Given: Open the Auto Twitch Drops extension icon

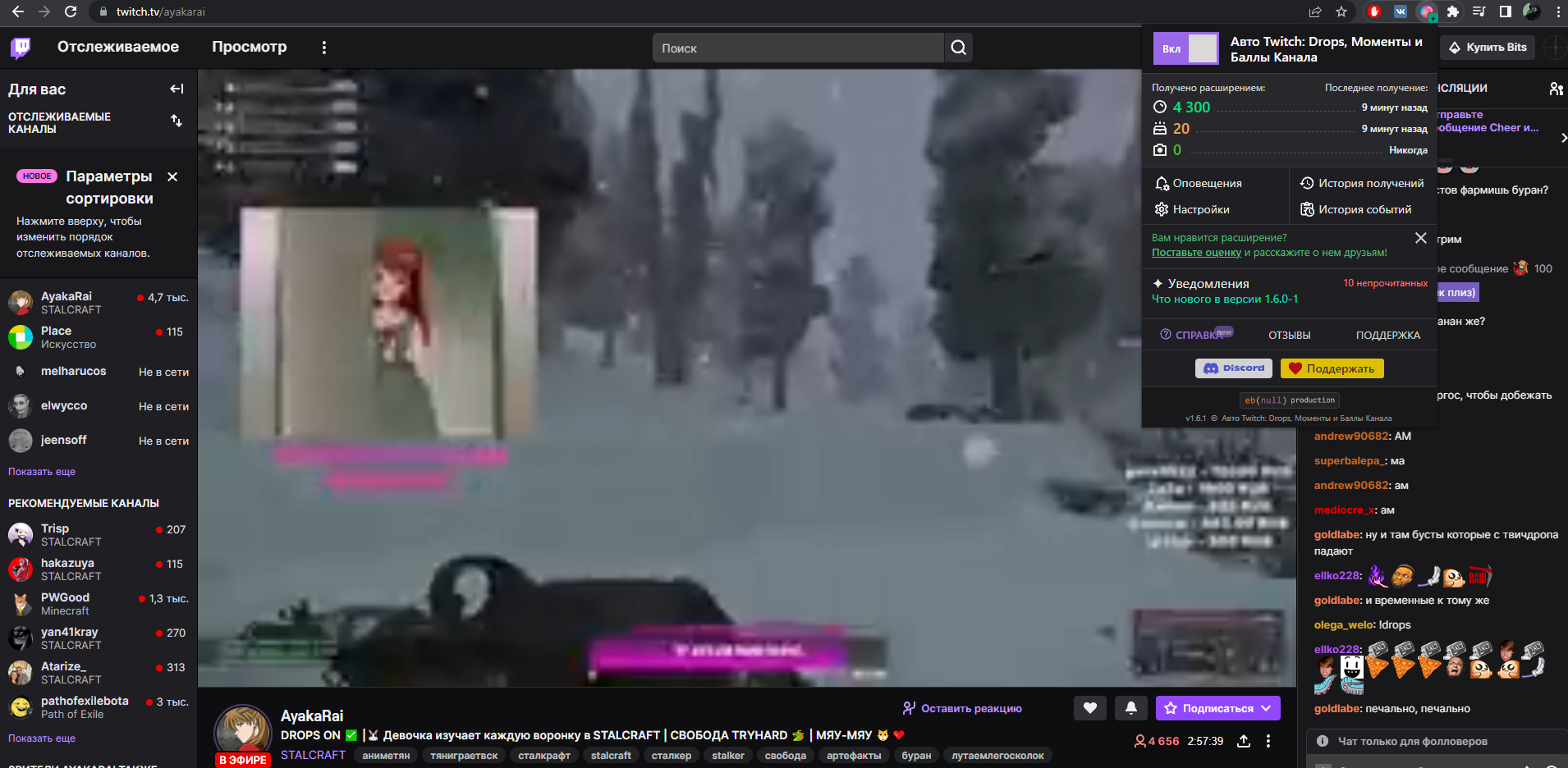Looking at the screenshot, I should click(1427, 11).
